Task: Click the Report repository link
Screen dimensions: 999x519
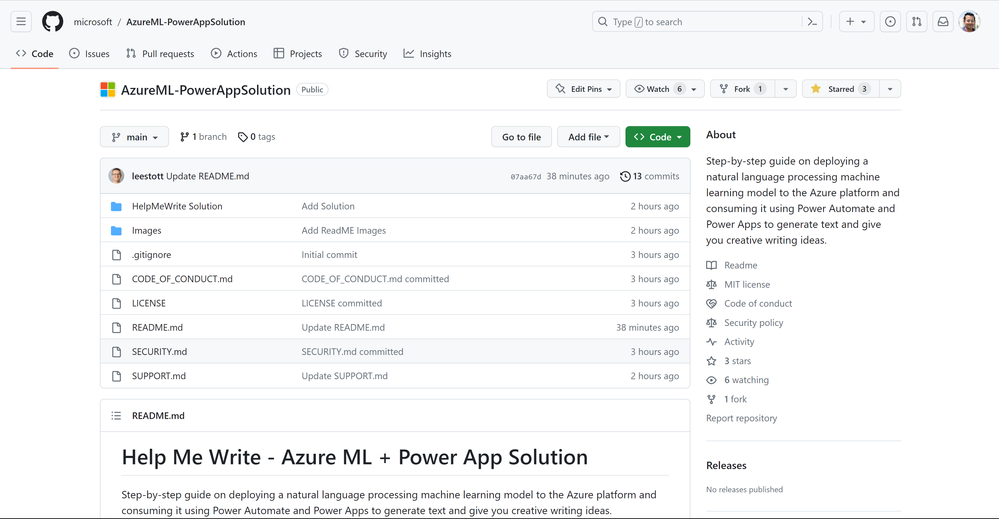Action: (742, 418)
